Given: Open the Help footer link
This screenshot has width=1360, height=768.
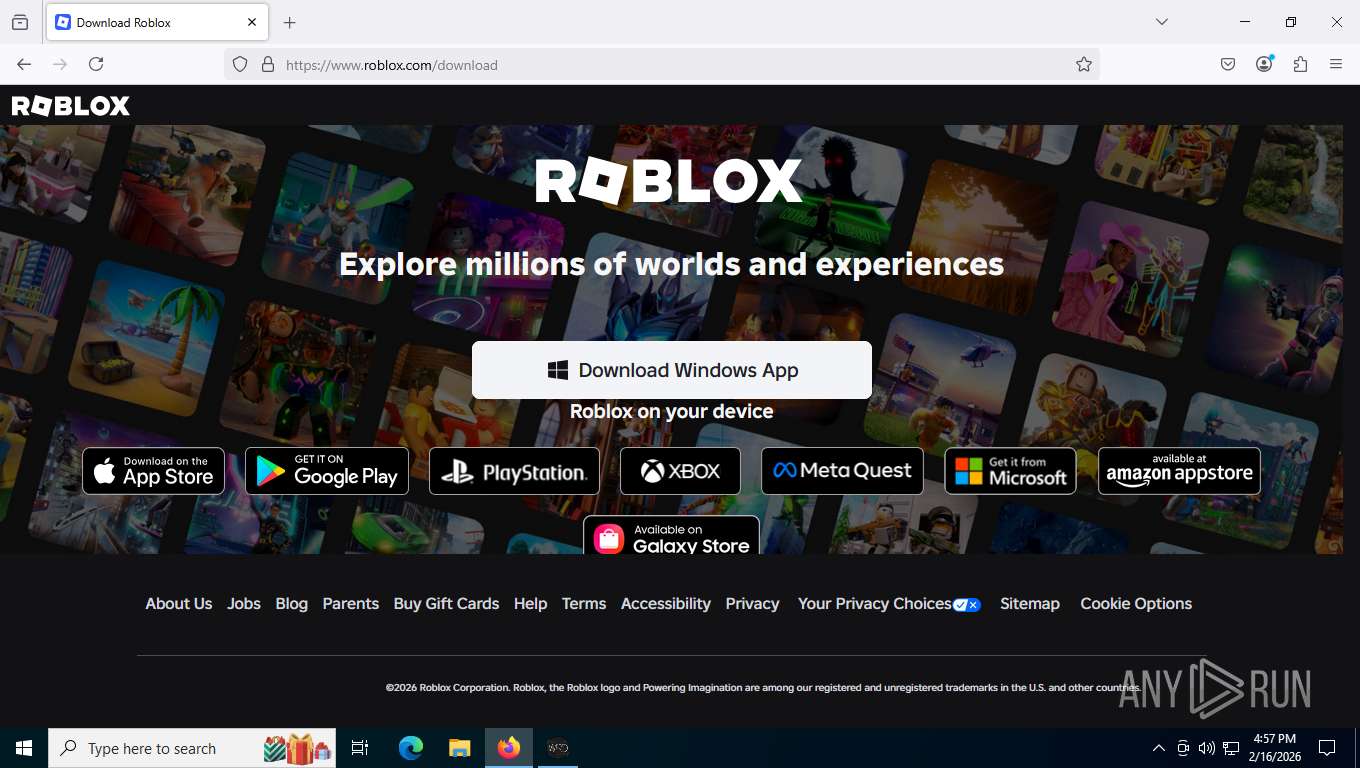Looking at the screenshot, I should tap(531, 604).
